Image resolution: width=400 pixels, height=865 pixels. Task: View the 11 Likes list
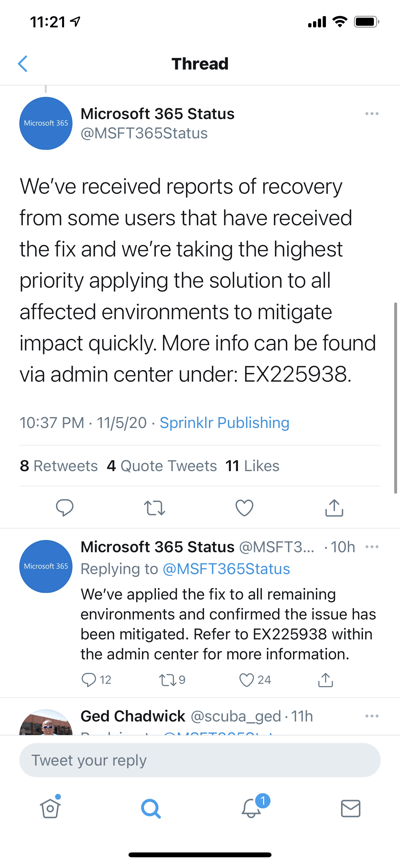[253, 466]
